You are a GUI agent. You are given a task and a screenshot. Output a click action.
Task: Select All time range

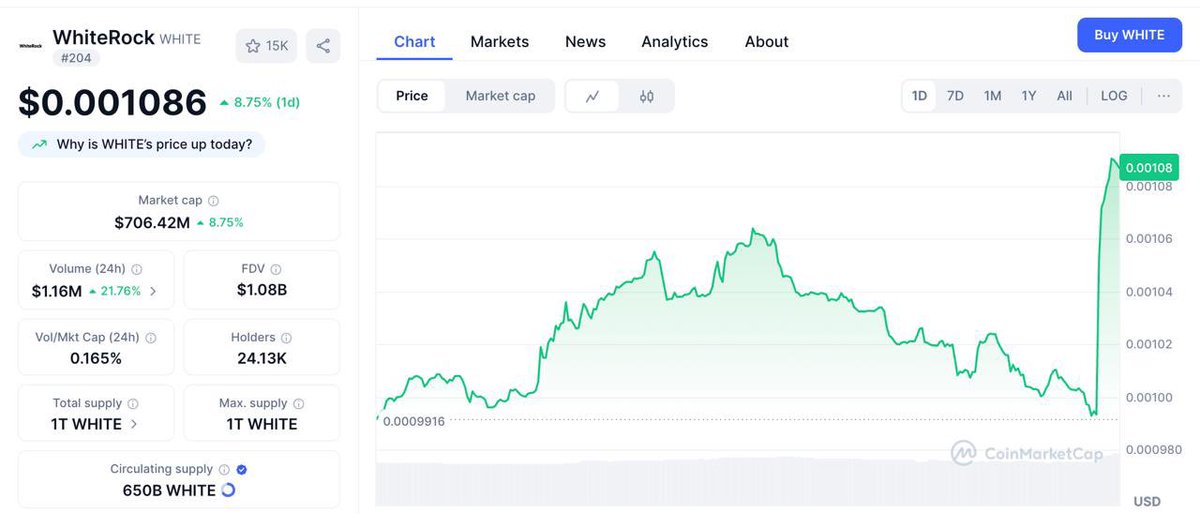(1064, 96)
